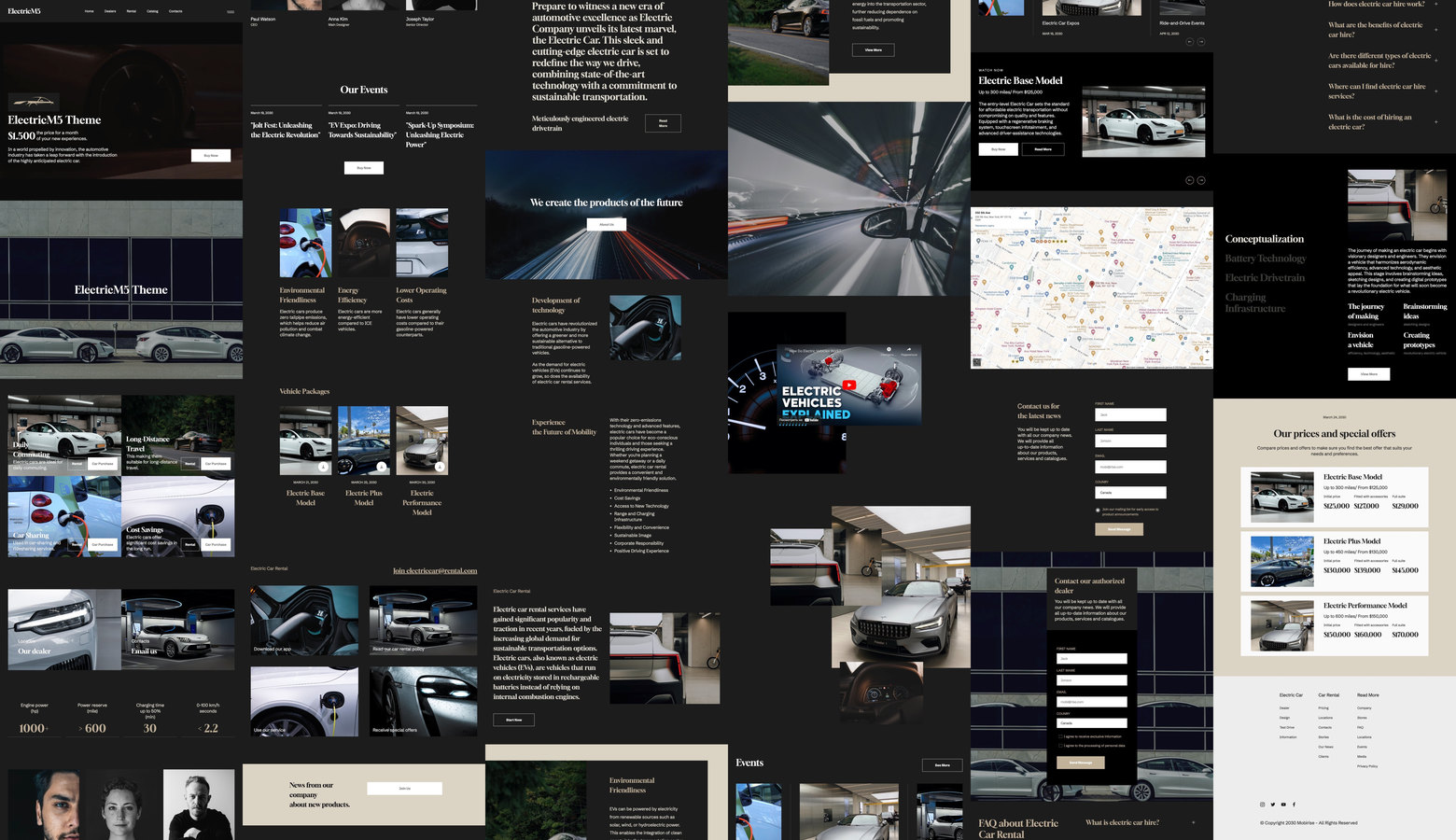Open the Country dropdown in dealer contact form
The height and width of the screenshot is (840, 1456).
(1091, 723)
